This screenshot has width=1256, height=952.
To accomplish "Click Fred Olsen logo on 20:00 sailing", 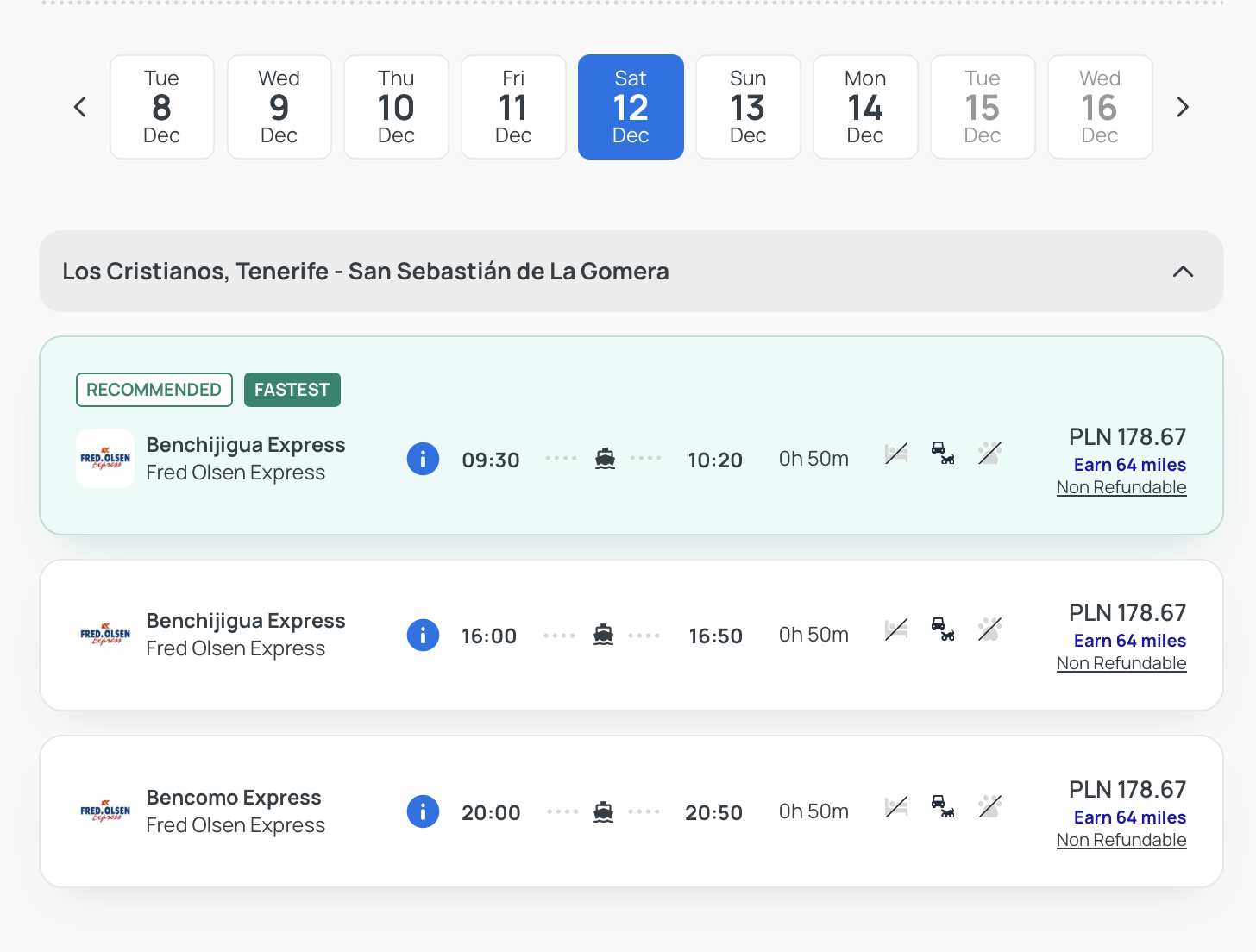I will [105, 811].
